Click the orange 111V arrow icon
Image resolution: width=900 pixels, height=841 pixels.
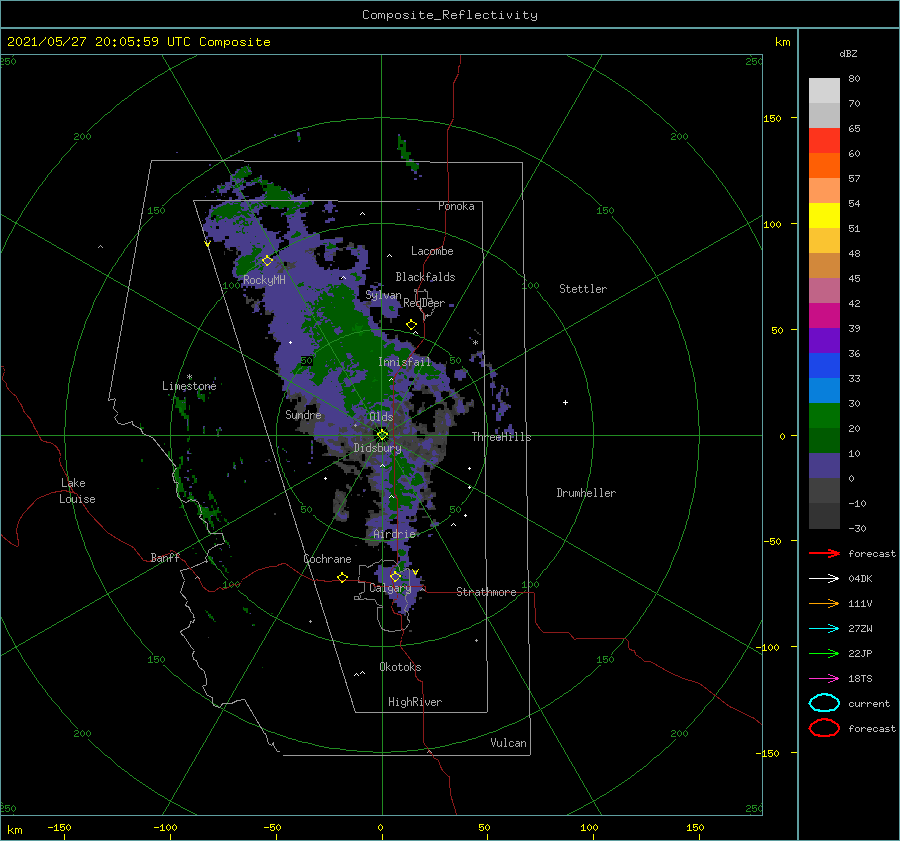(824, 603)
